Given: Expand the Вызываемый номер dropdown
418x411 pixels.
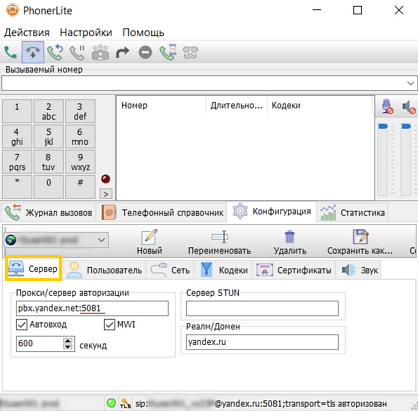Looking at the screenshot, I should tap(410, 83).
